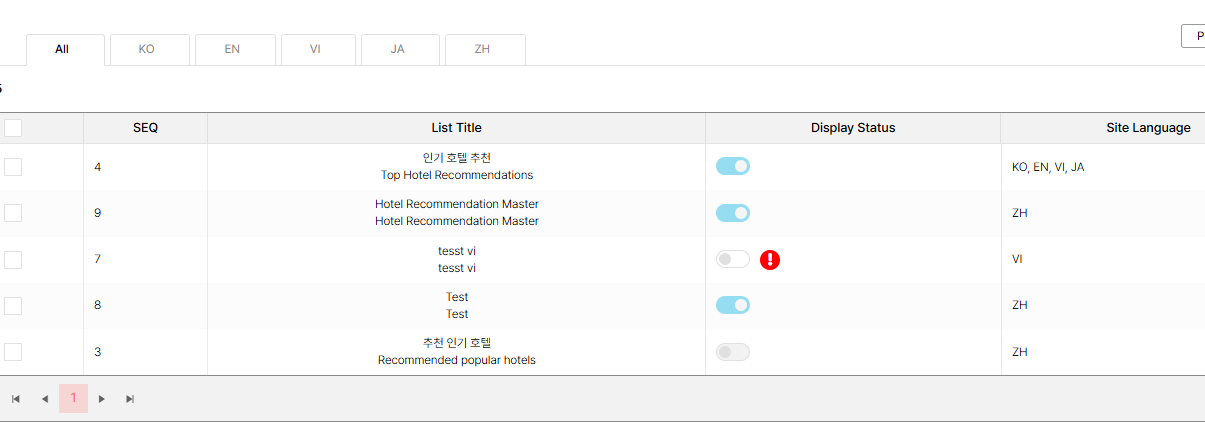
Task: Disable display status for the Test row
Action: tap(733, 305)
